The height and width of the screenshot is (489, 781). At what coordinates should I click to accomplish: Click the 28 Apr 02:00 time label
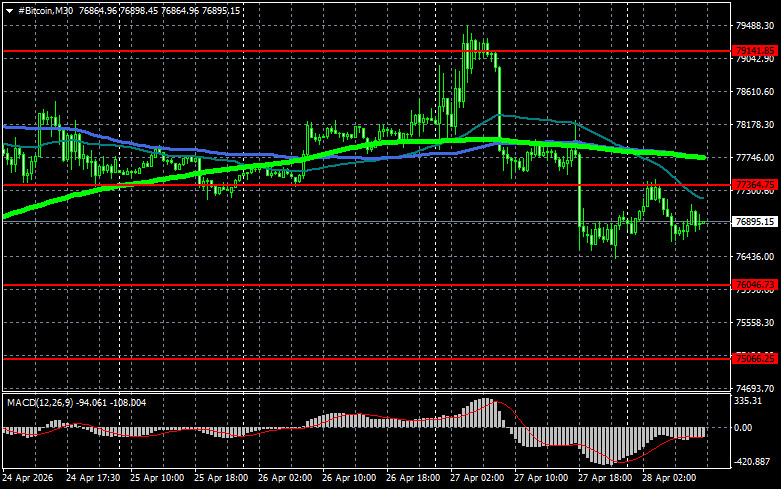tap(669, 478)
